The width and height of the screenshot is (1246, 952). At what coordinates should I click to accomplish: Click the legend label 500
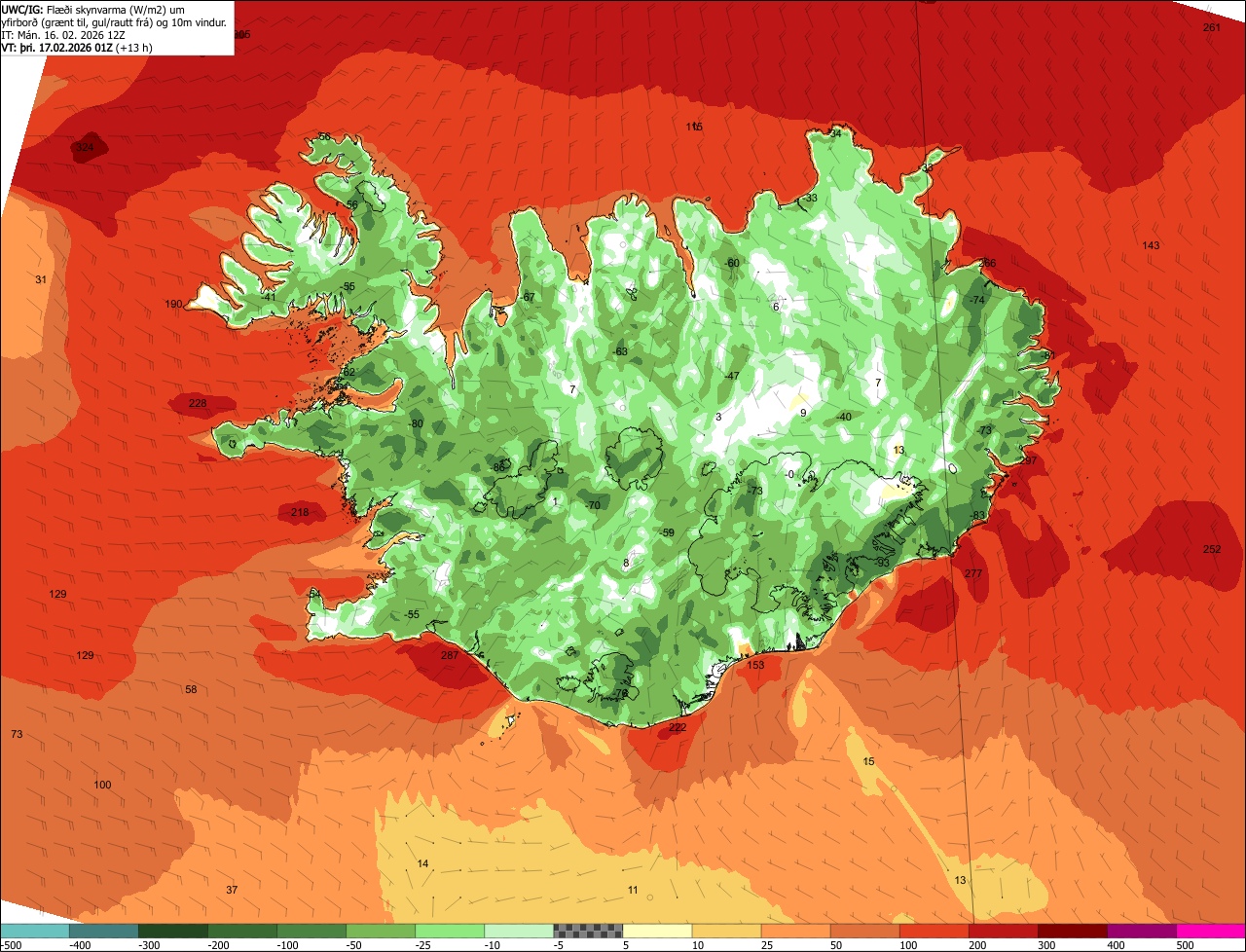[1185, 944]
